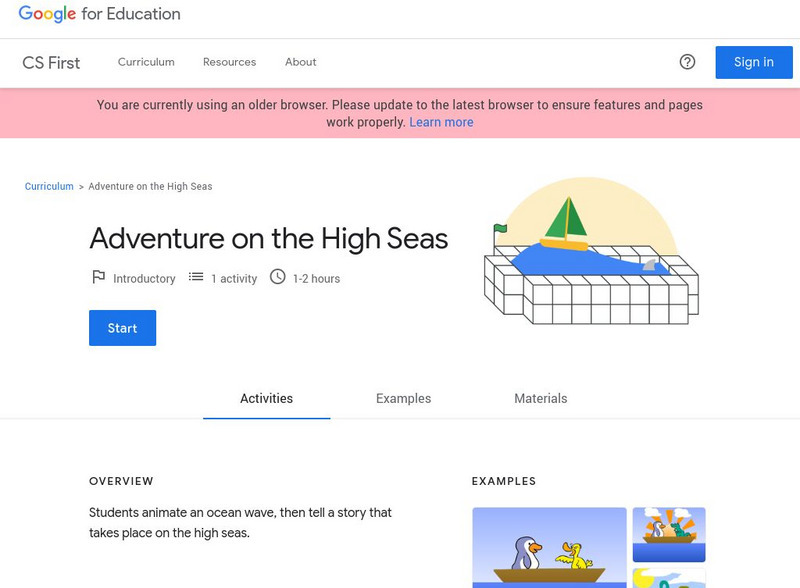Switch to the Examples tab

click(x=403, y=398)
